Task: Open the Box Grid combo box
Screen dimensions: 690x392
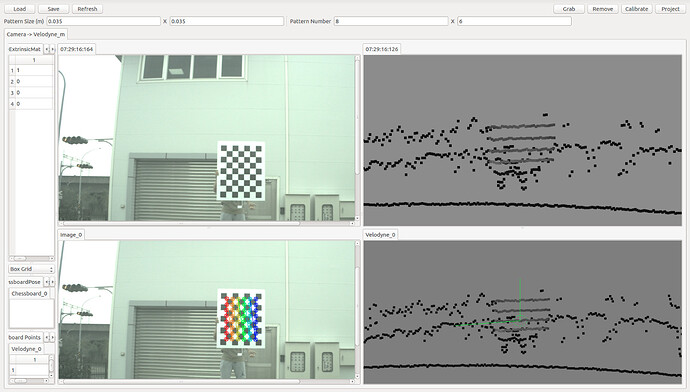Action: pyautogui.click(x=31, y=269)
